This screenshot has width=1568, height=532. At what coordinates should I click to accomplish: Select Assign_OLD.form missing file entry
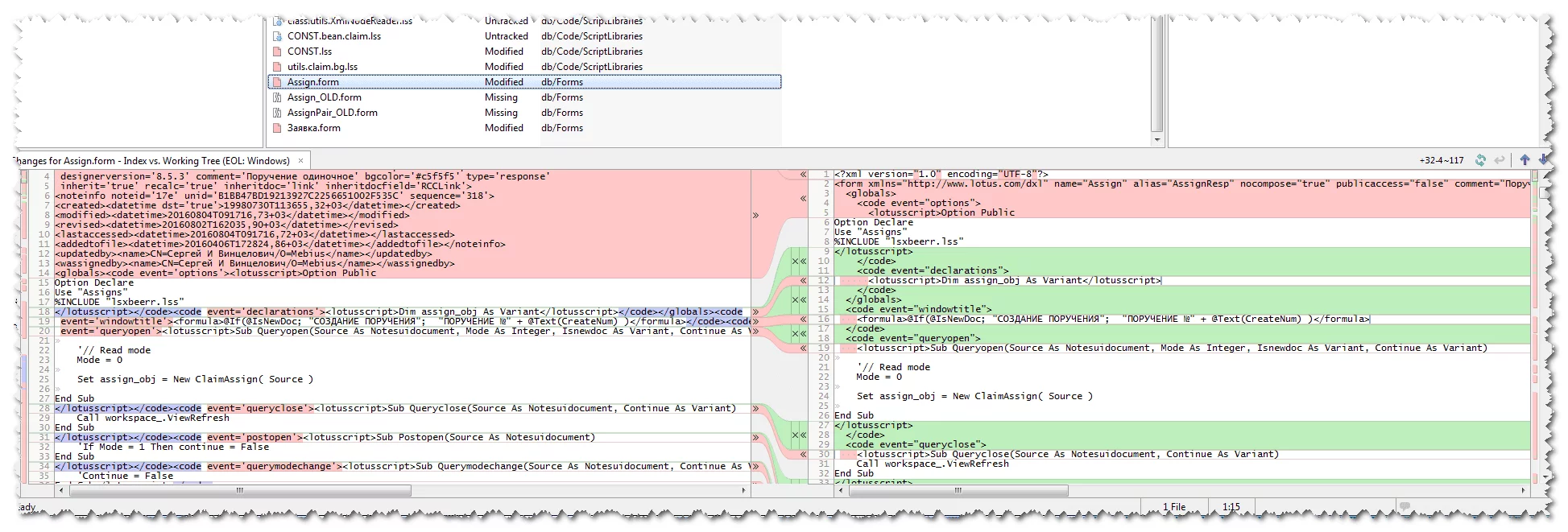tap(324, 97)
